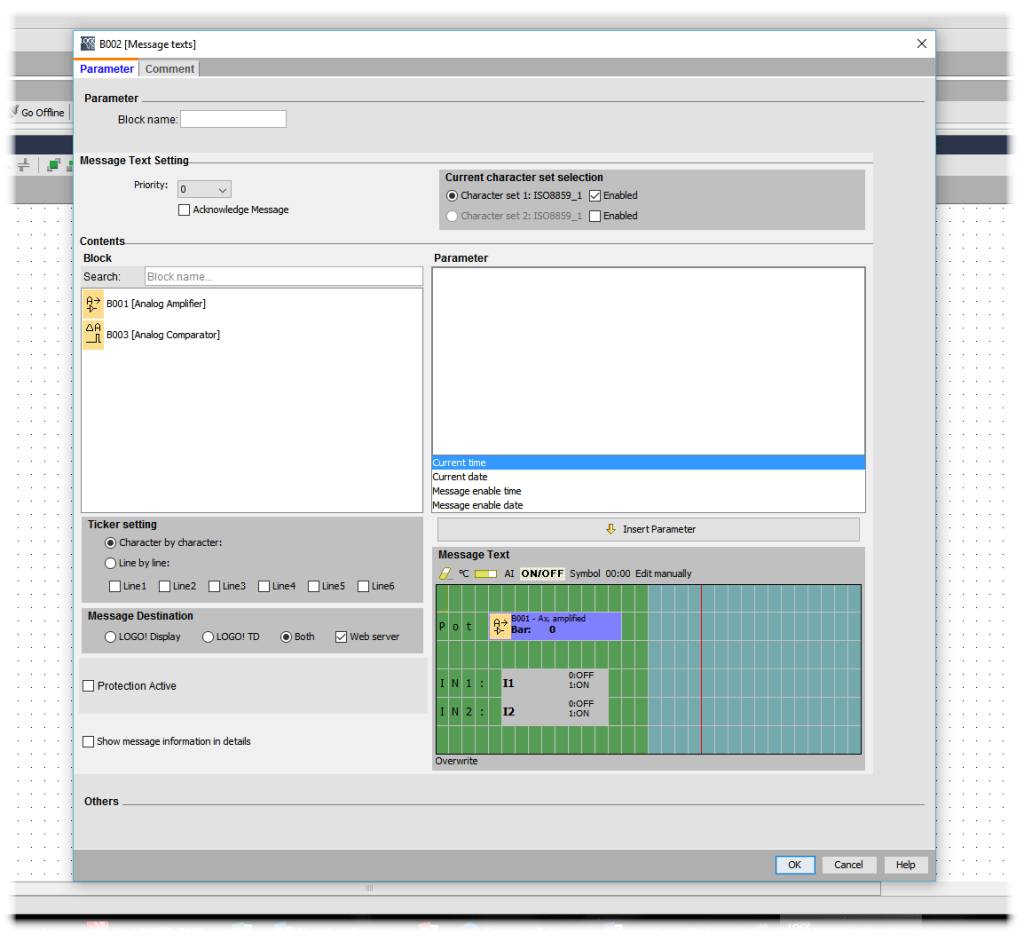Click the AI analog input tool
Viewport: 1024px width, 941px height.
click(x=509, y=574)
